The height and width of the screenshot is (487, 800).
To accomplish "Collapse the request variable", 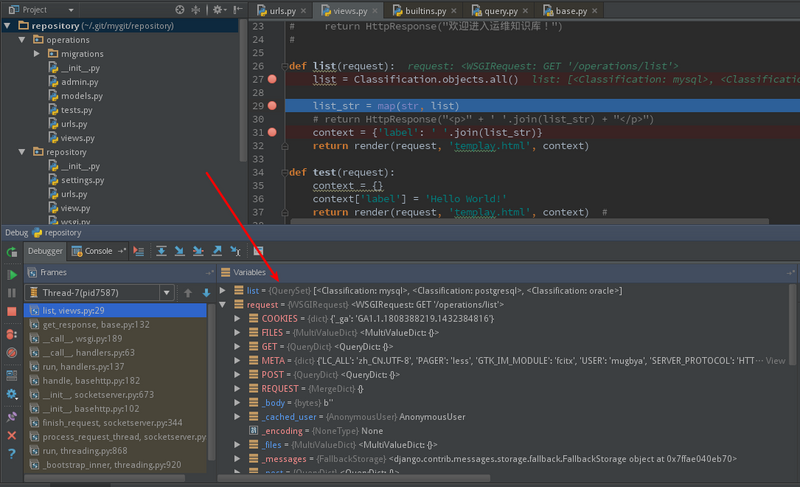I will coord(222,304).
